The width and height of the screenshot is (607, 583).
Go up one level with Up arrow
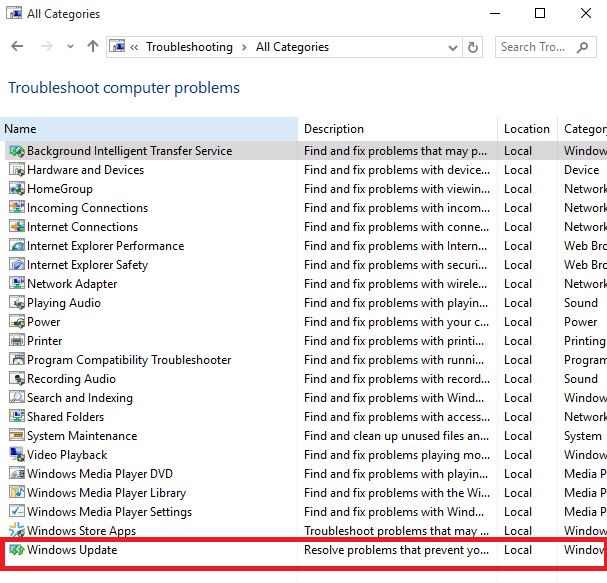coord(93,47)
